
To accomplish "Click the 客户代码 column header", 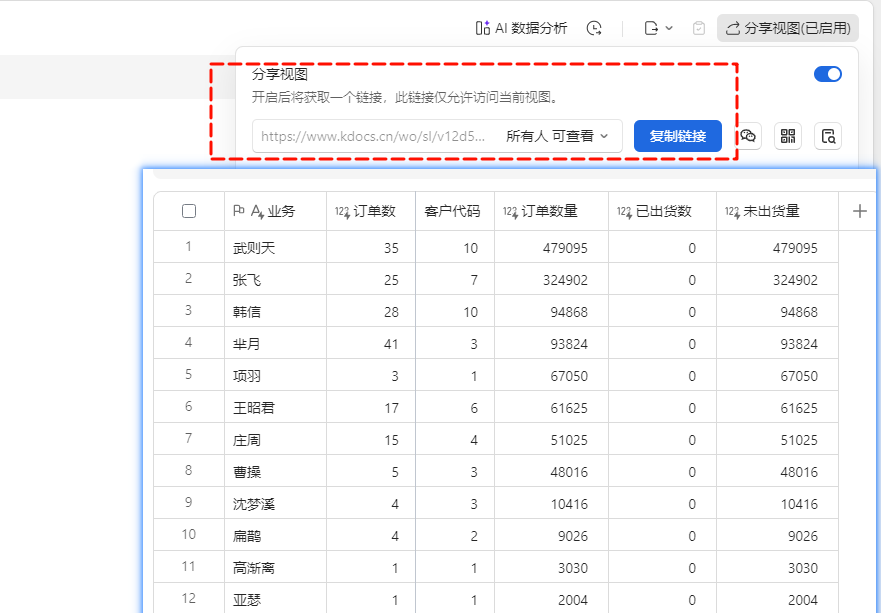I will click(x=455, y=211).
